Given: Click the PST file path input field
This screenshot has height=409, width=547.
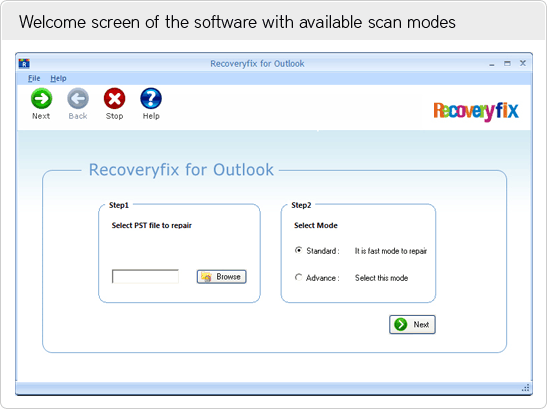Looking at the screenshot, I should pos(145,276).
